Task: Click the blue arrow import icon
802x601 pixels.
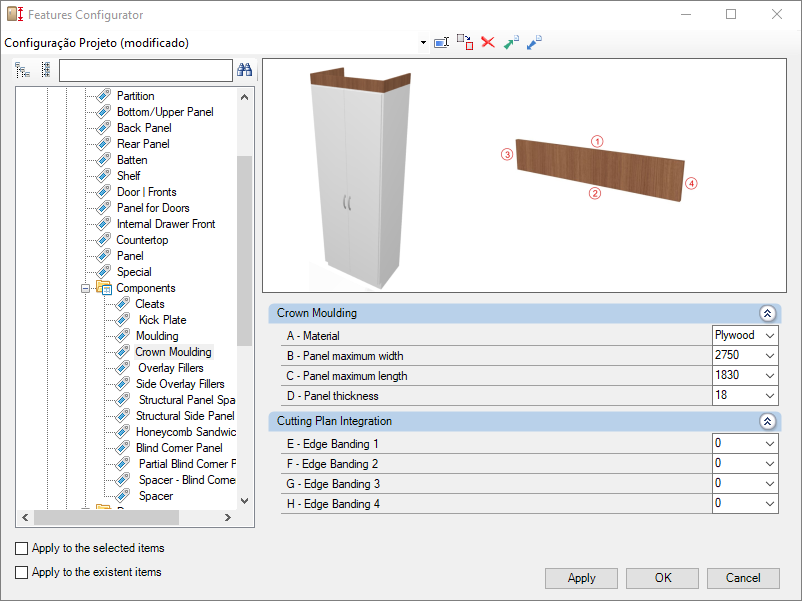Action: point(534,42)
